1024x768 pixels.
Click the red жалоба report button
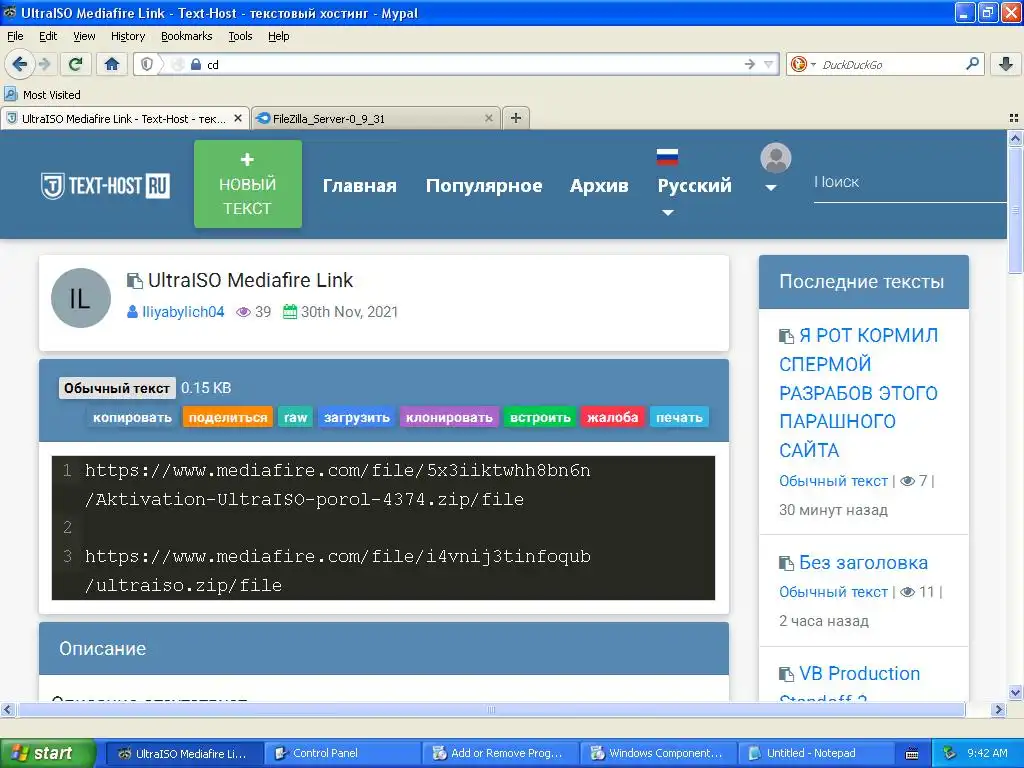tap(613, 417)
